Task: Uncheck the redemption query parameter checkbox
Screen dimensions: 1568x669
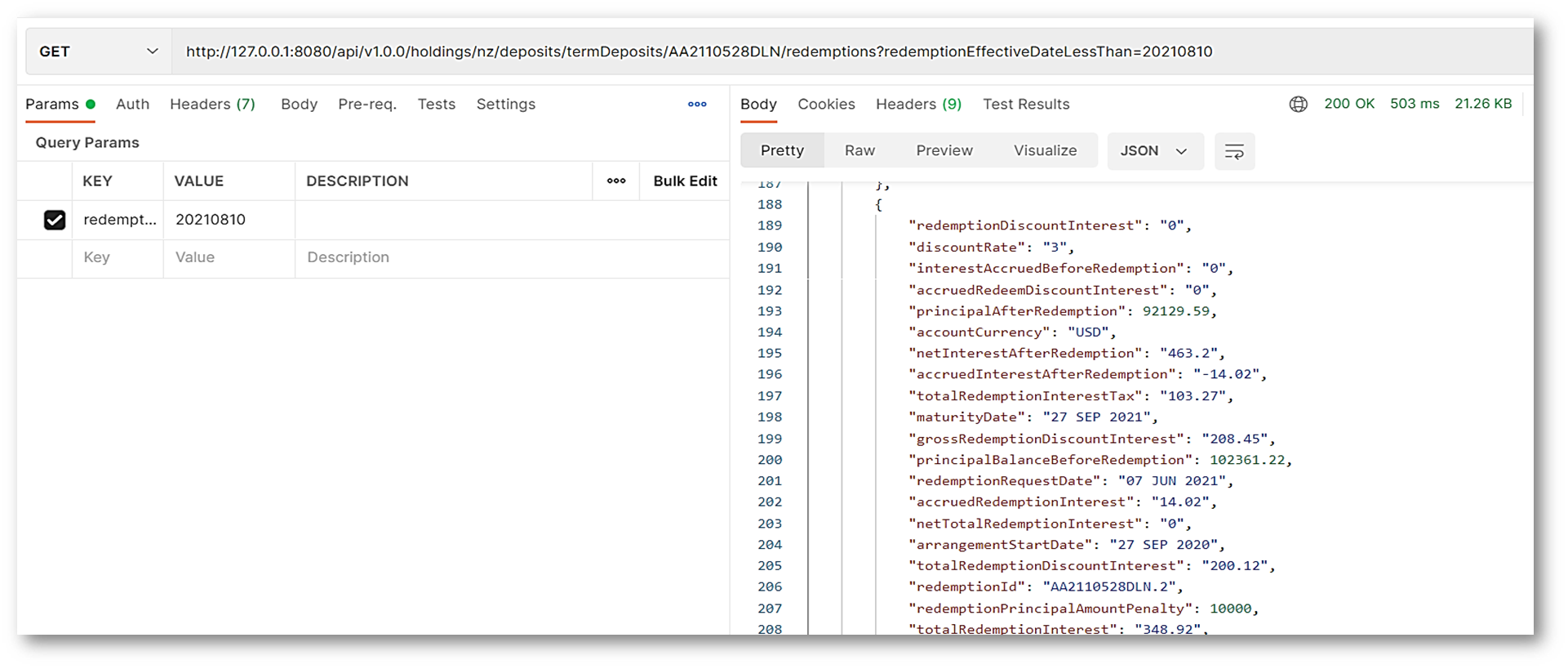Action: [55, 221]
